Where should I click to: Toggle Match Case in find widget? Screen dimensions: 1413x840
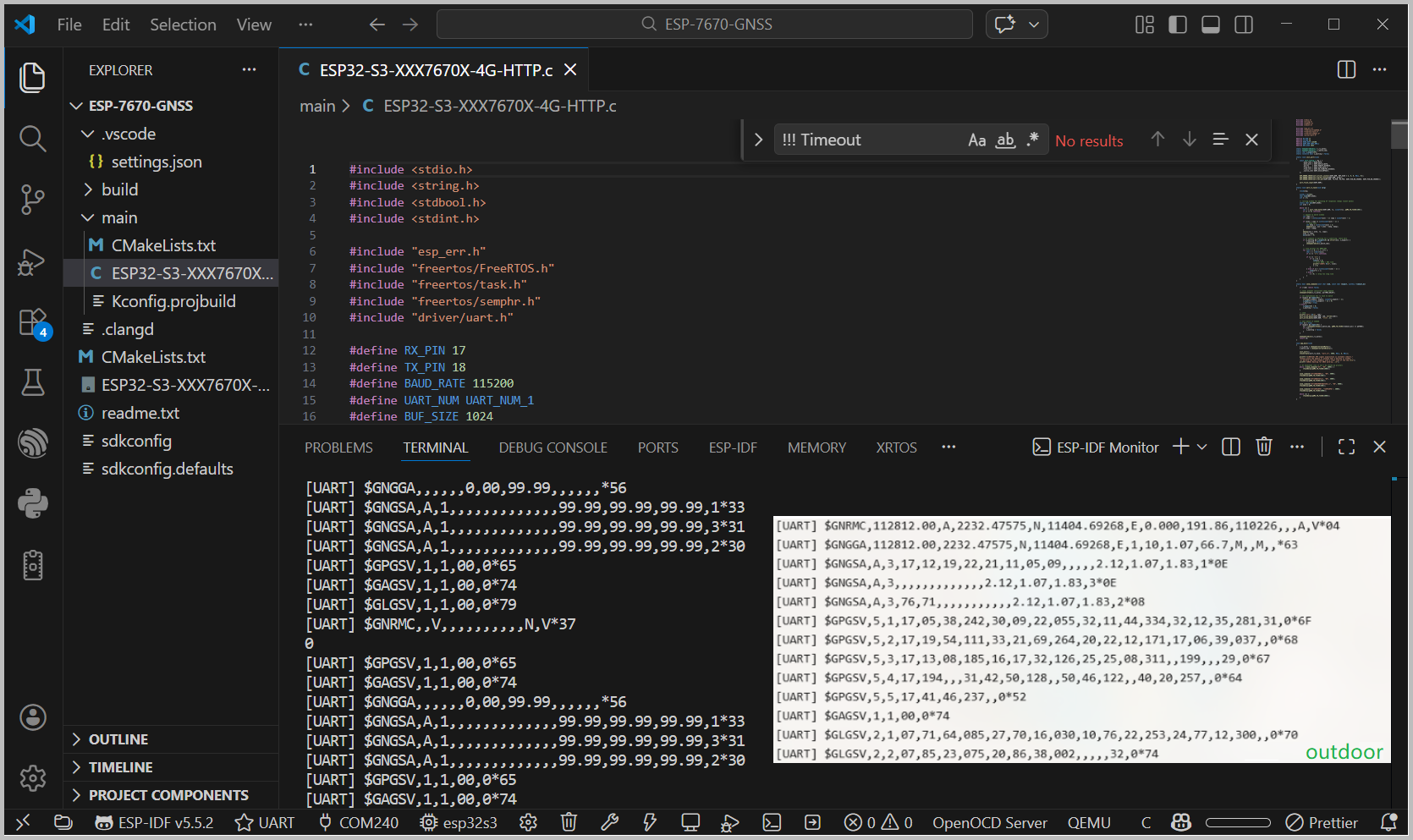(976, 140)
